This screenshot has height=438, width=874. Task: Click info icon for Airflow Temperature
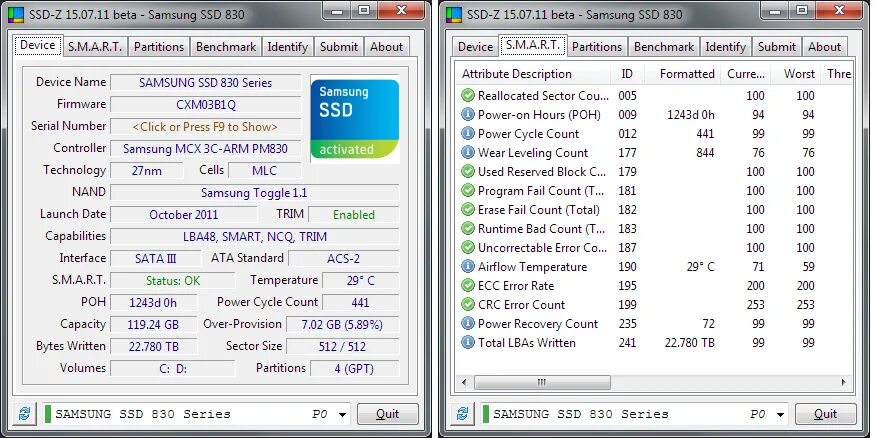pos(468,266)
